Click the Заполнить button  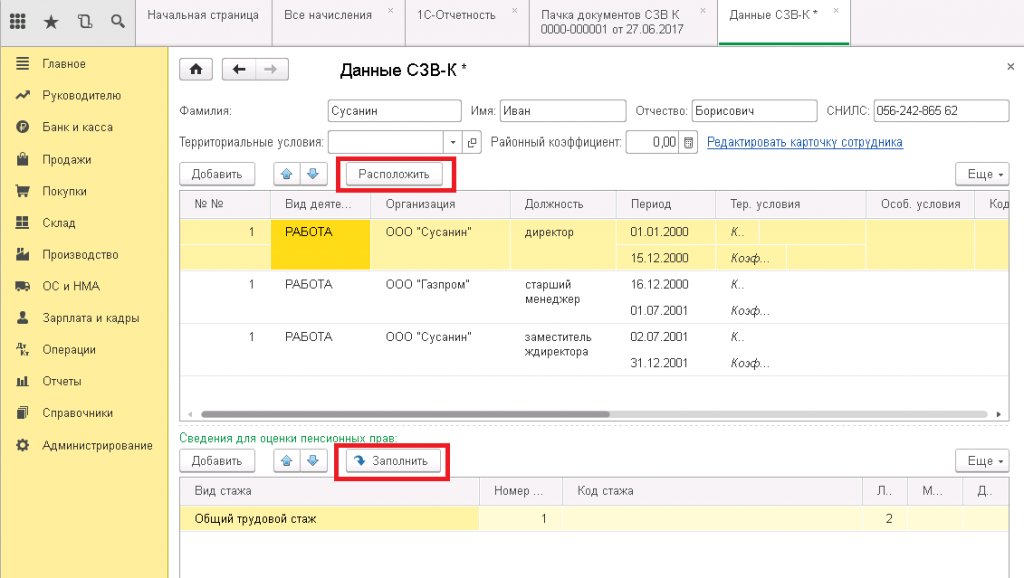click(x=392, y=461)
